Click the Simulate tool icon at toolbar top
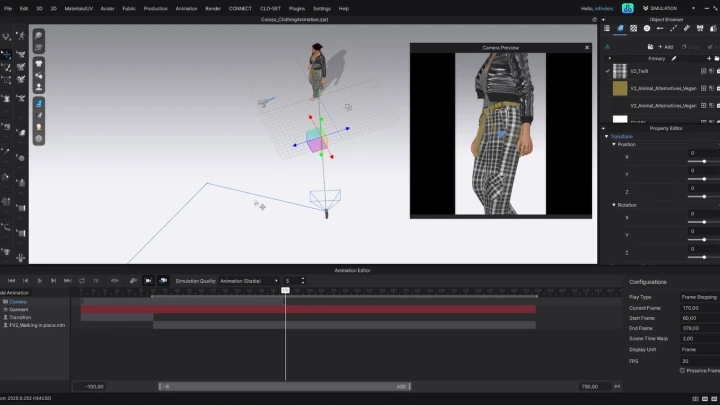Image resolution: width=720 pixels, height=405 pixels. click(6, 36)
